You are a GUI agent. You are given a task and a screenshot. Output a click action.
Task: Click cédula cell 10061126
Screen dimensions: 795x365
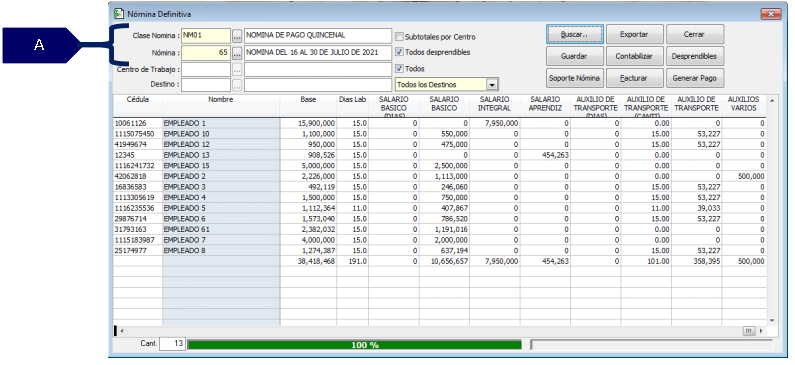[x=138, y=123]
